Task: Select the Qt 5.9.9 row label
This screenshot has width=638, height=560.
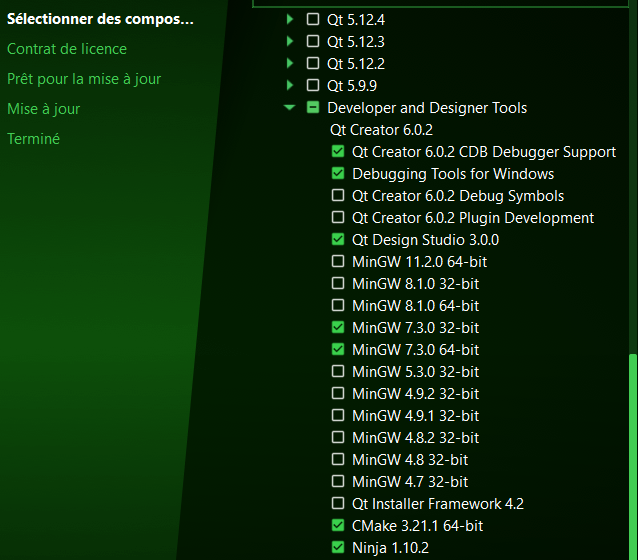Action: 352,85
